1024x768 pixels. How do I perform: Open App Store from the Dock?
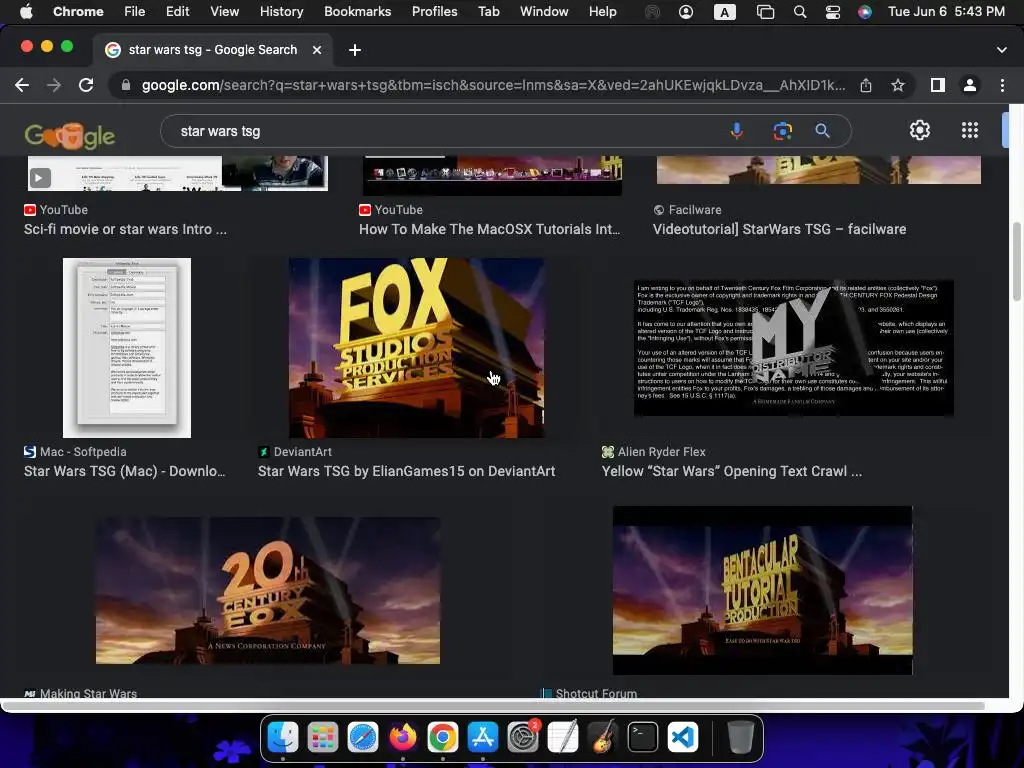(x=483, y=737)
